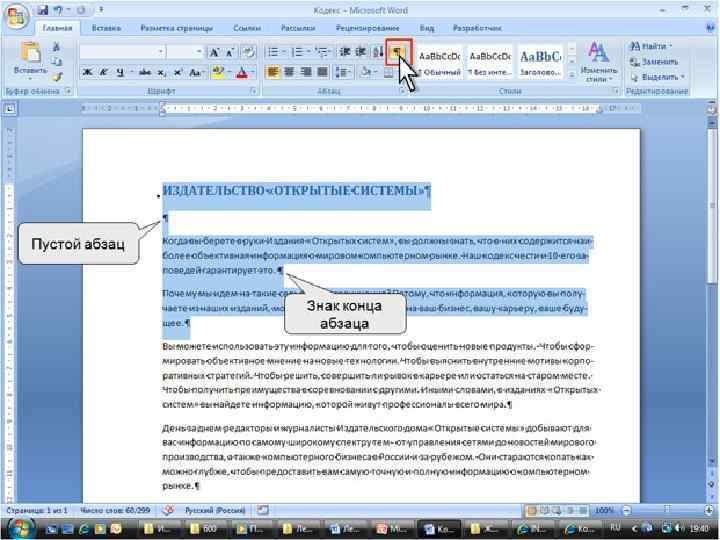Switch to Вставка tab
Screen dimensions: 720x540
pyautogui.click(x=106, y=28)
